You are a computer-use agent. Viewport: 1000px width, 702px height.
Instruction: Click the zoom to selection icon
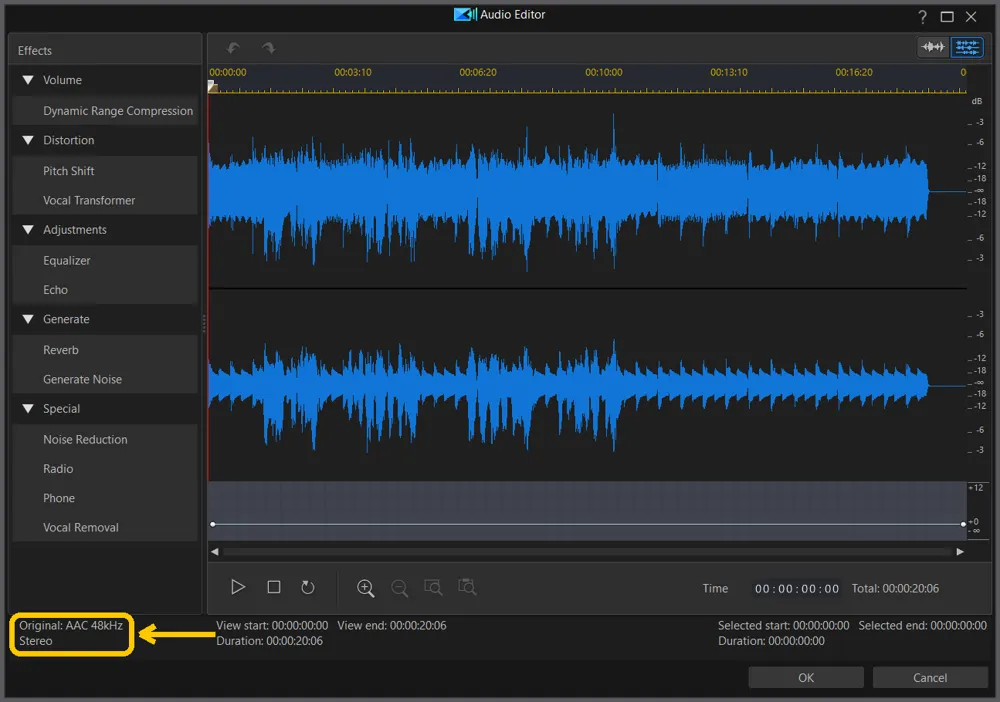click(x=433, y=587)
